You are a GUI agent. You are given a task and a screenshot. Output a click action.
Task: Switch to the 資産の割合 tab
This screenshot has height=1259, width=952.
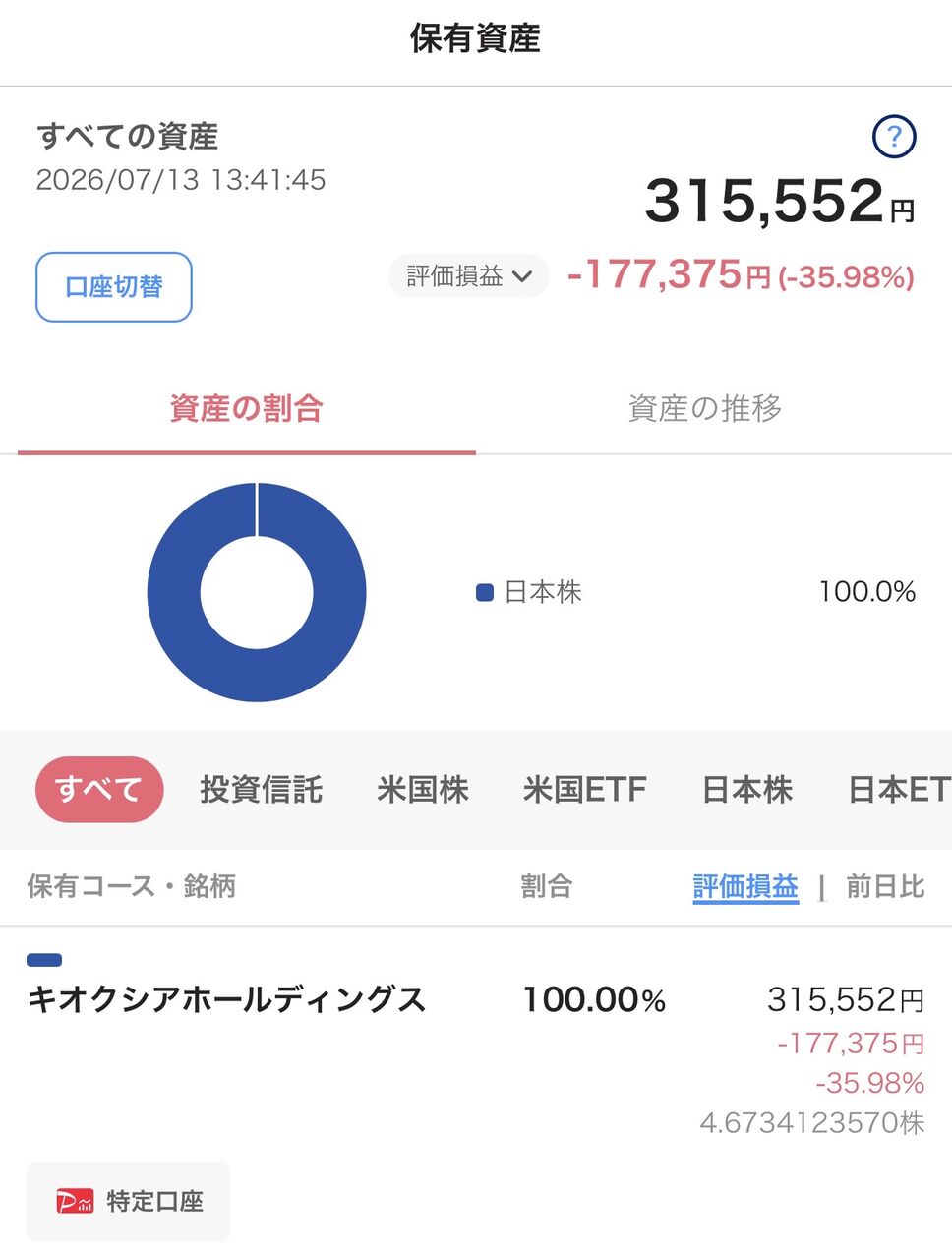[247, 408]
